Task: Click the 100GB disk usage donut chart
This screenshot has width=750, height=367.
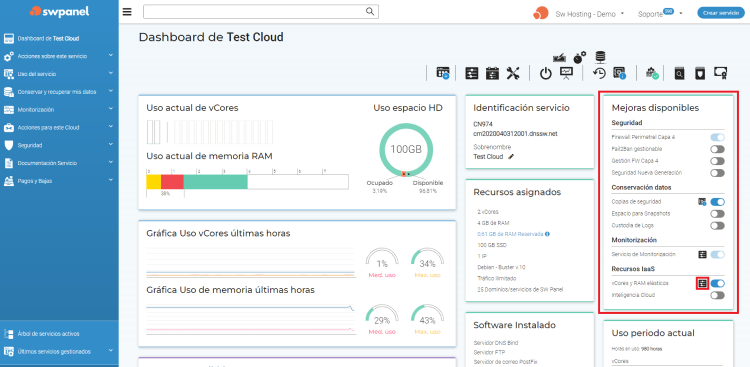Action: 405,149
